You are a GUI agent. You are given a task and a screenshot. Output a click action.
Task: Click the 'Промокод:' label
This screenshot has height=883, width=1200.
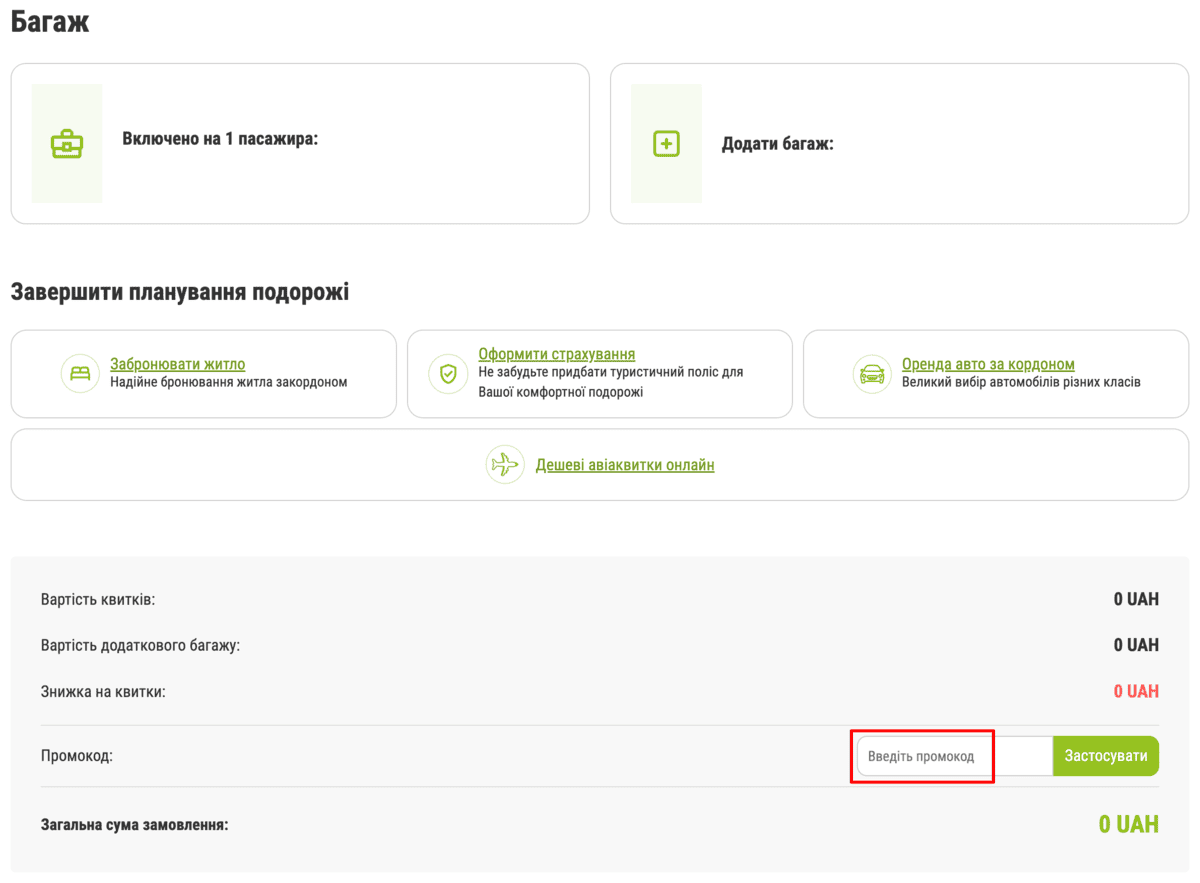coord(77,756)
